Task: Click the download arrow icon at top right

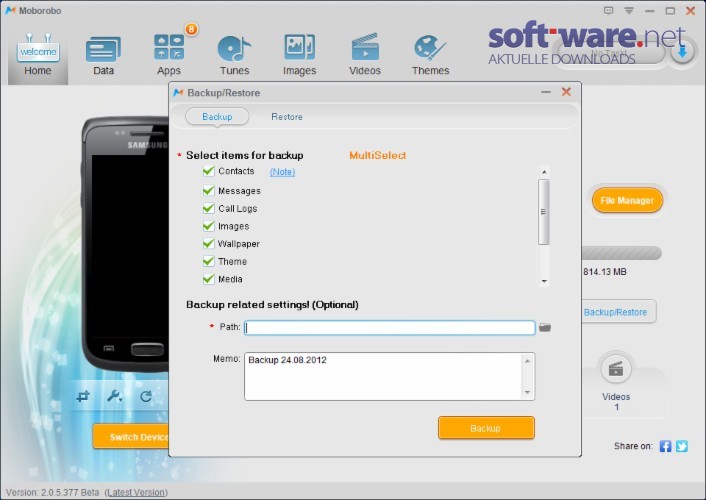Action: 682,53
